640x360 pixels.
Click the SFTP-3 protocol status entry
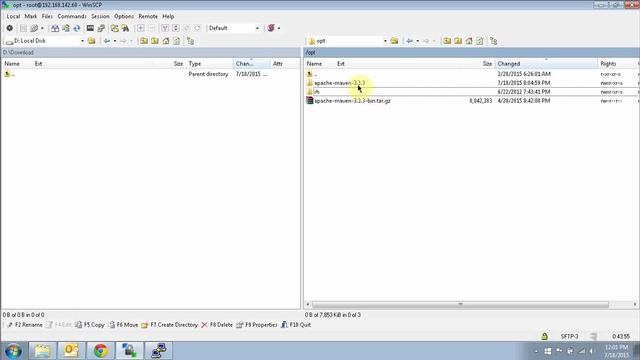point(569,336)
